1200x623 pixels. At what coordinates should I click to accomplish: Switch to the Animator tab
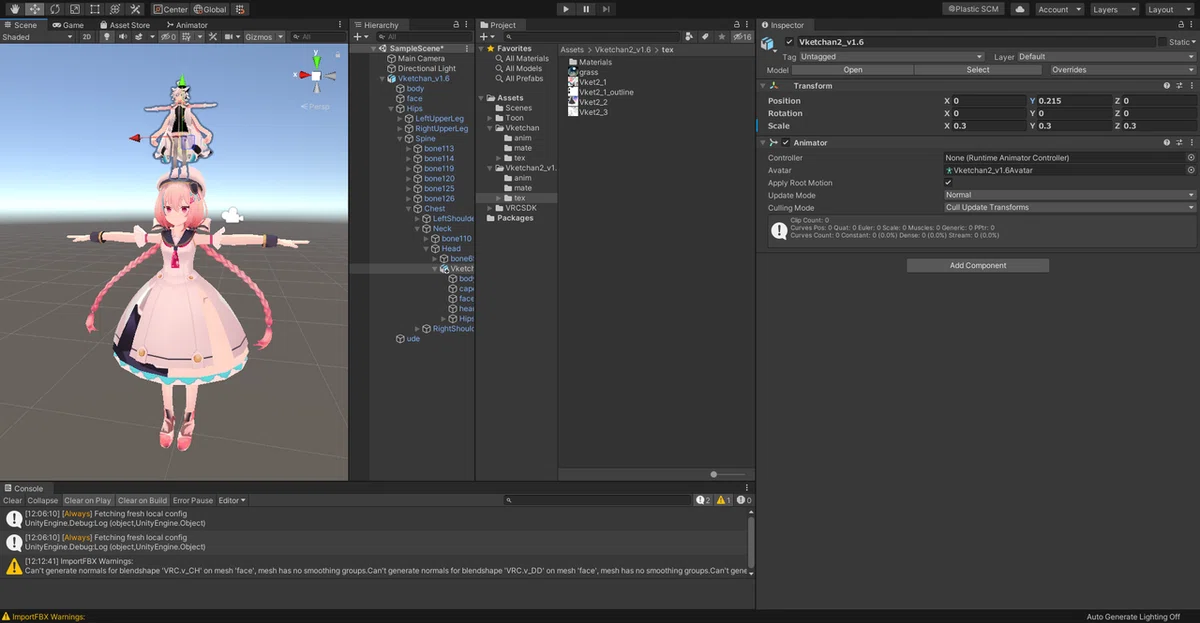[187, 25]
